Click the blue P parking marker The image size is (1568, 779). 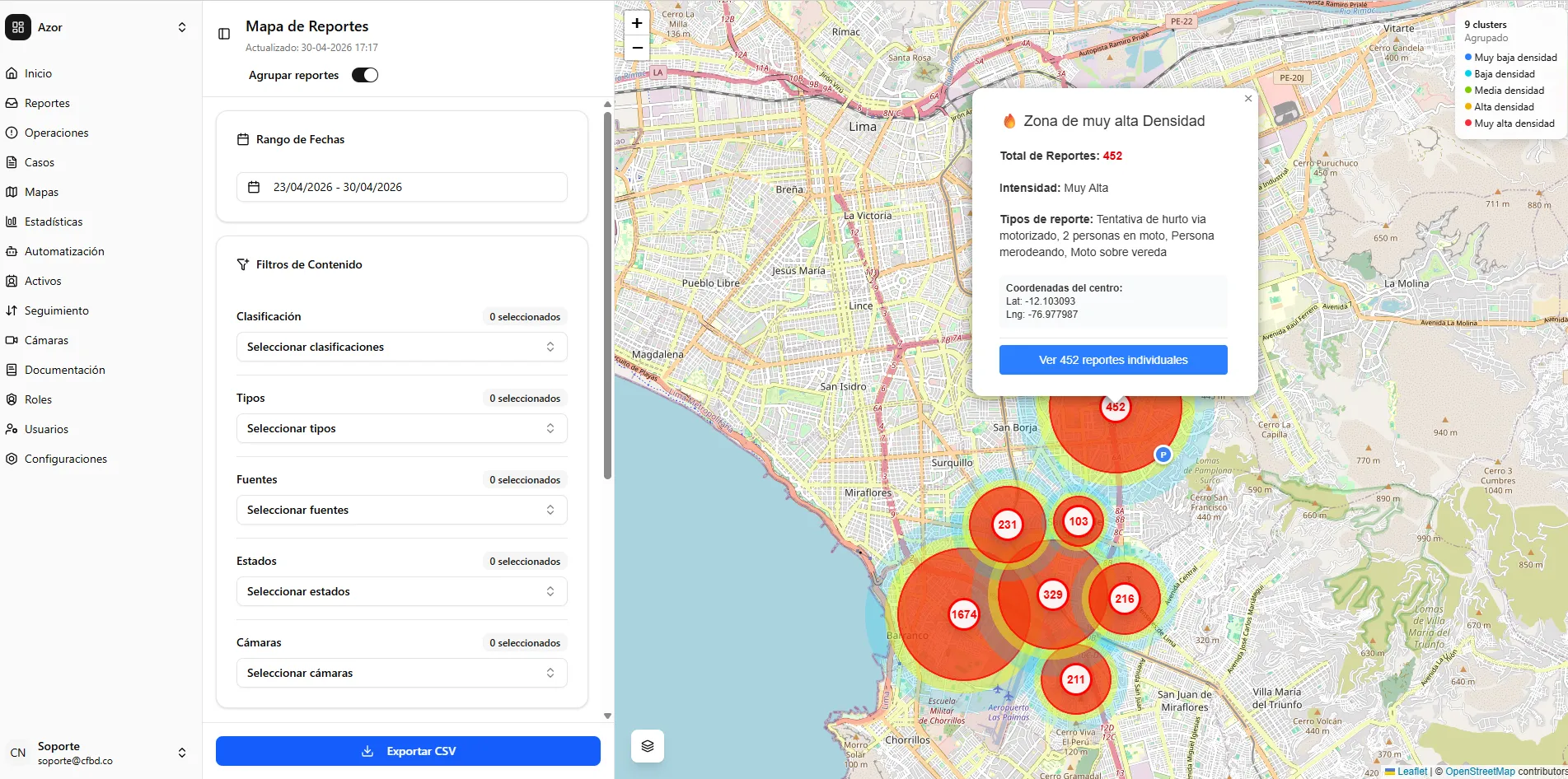[x=1163, y=454]
